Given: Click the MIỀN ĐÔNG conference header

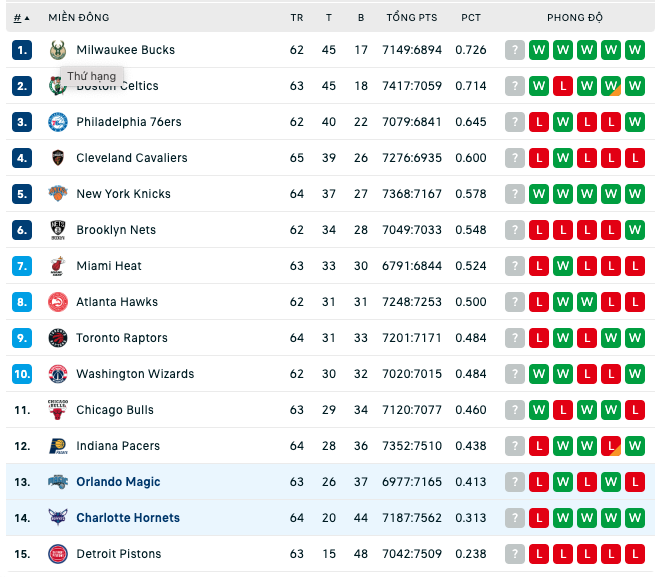Looking at the screenshot, I should click(79, 18).
